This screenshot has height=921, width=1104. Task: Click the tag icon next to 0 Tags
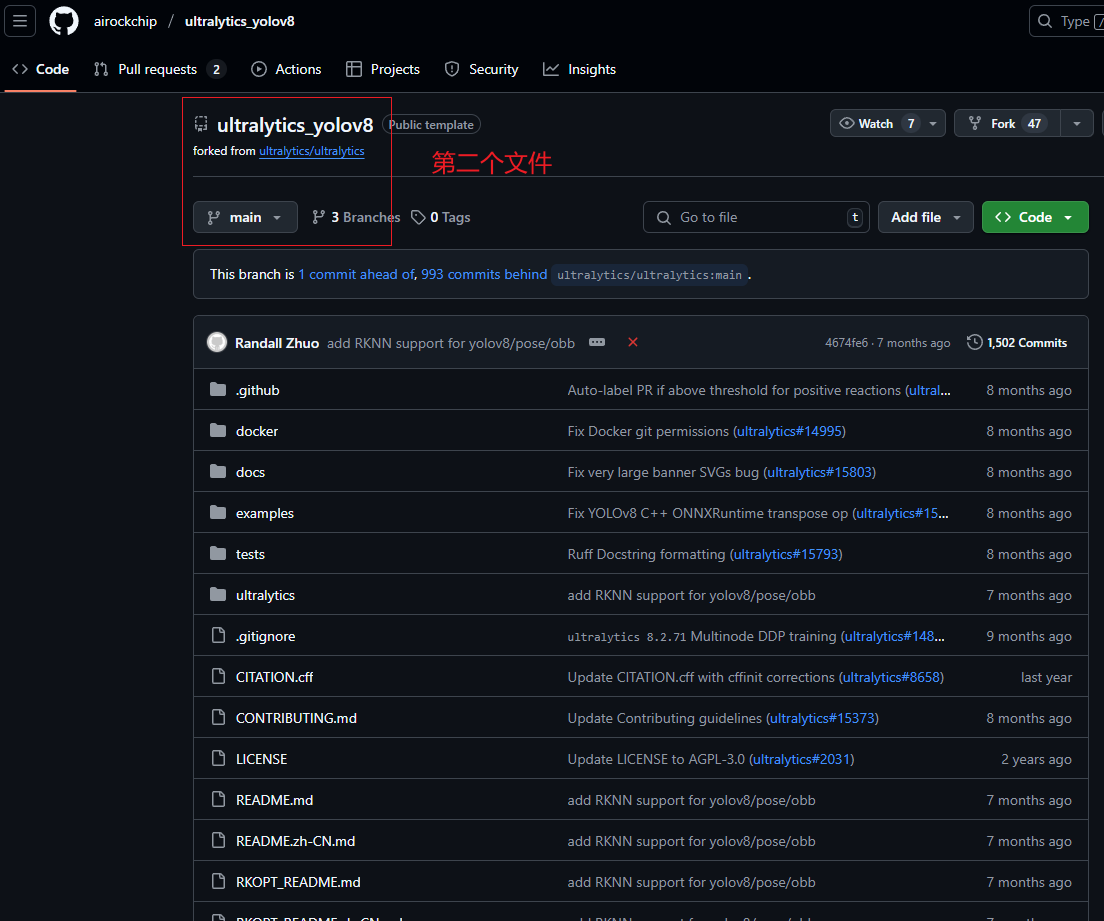click(418, 218)
